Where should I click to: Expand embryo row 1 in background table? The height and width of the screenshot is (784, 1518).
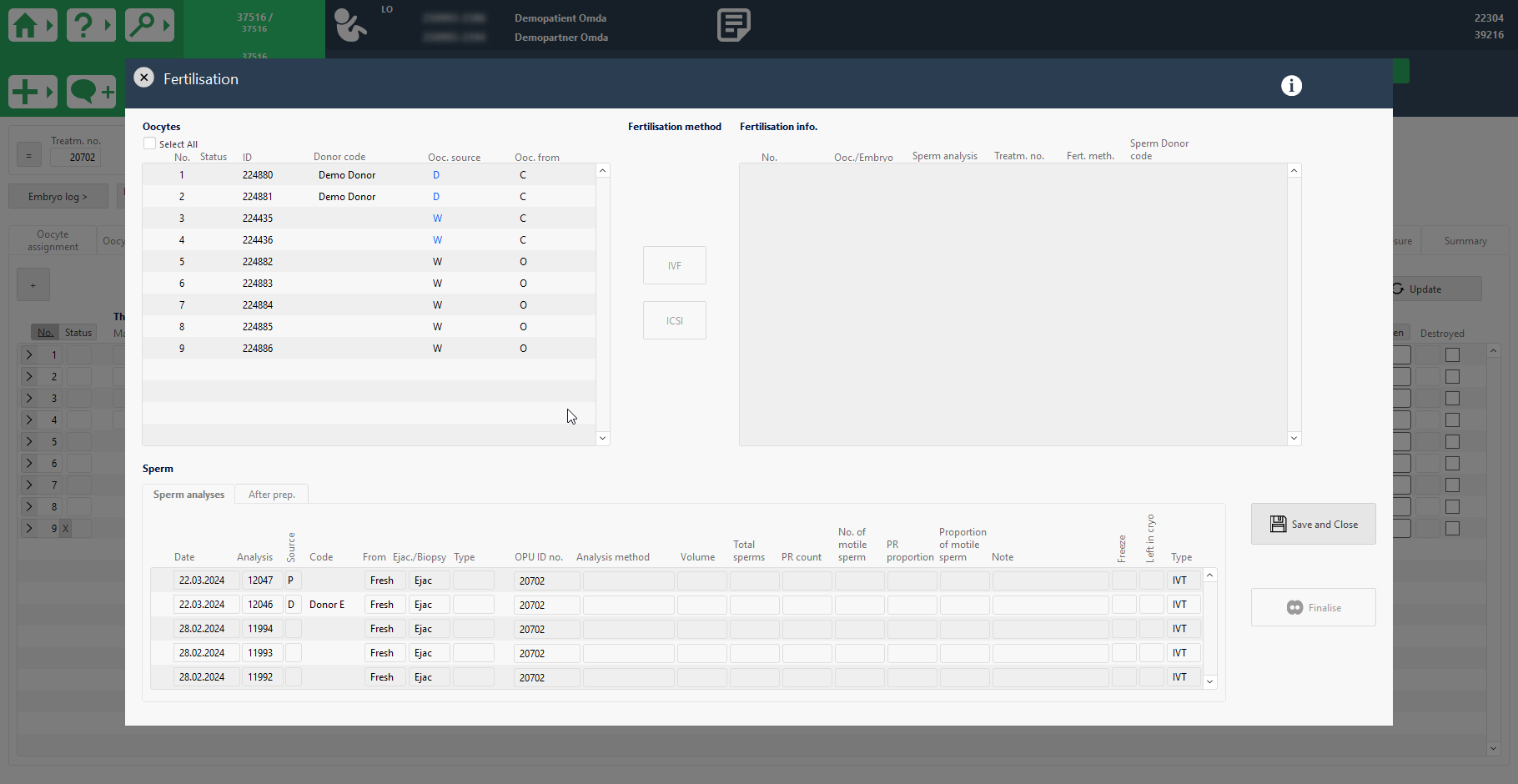tap(29, 354)
